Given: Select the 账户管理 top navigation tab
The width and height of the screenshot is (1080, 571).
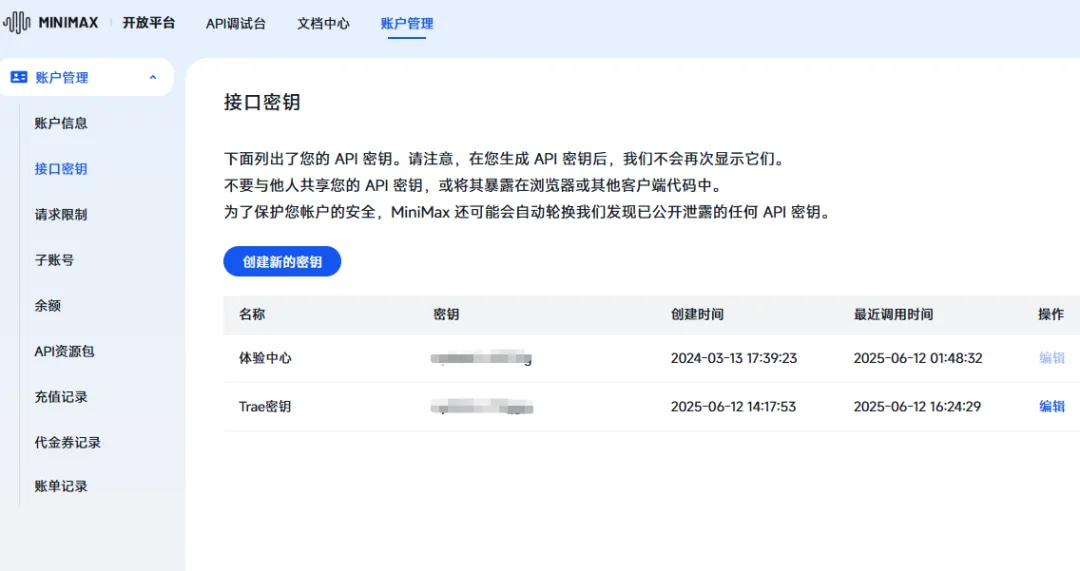Looking at the screenshot, I should pyautogui.click(x=406, y=23).
